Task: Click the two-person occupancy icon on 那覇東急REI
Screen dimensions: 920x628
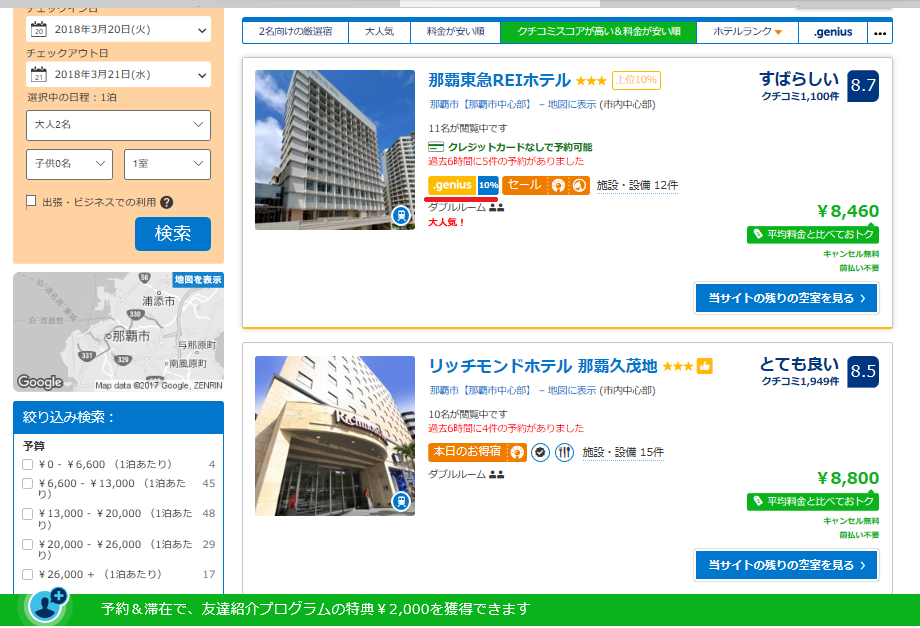Action: coord(496,208)
